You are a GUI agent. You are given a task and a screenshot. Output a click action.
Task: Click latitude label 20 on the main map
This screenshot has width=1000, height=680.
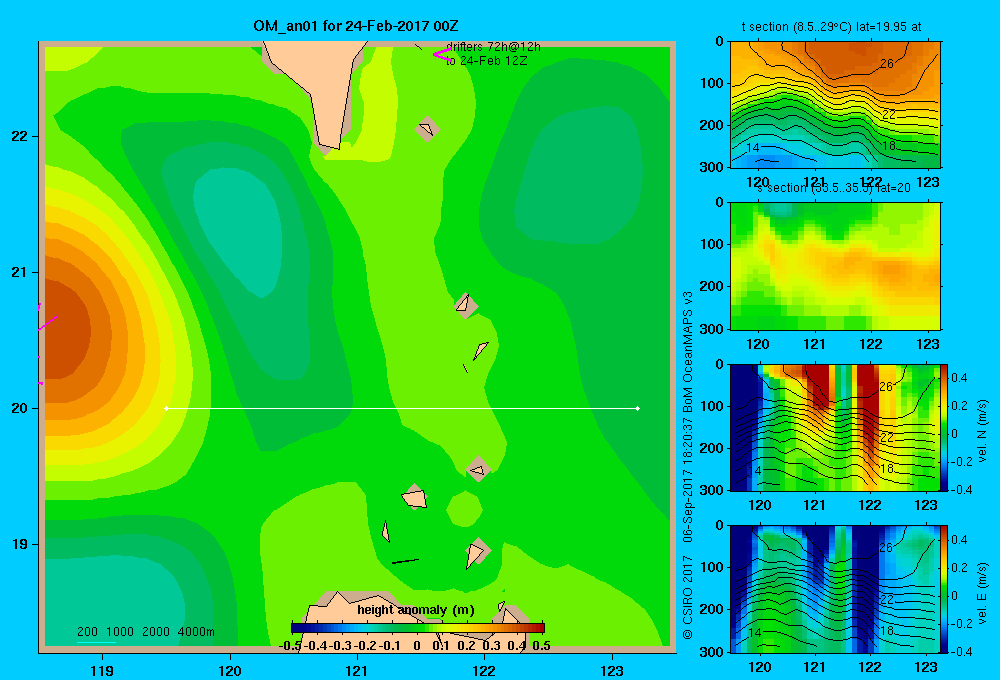(20, 408)
